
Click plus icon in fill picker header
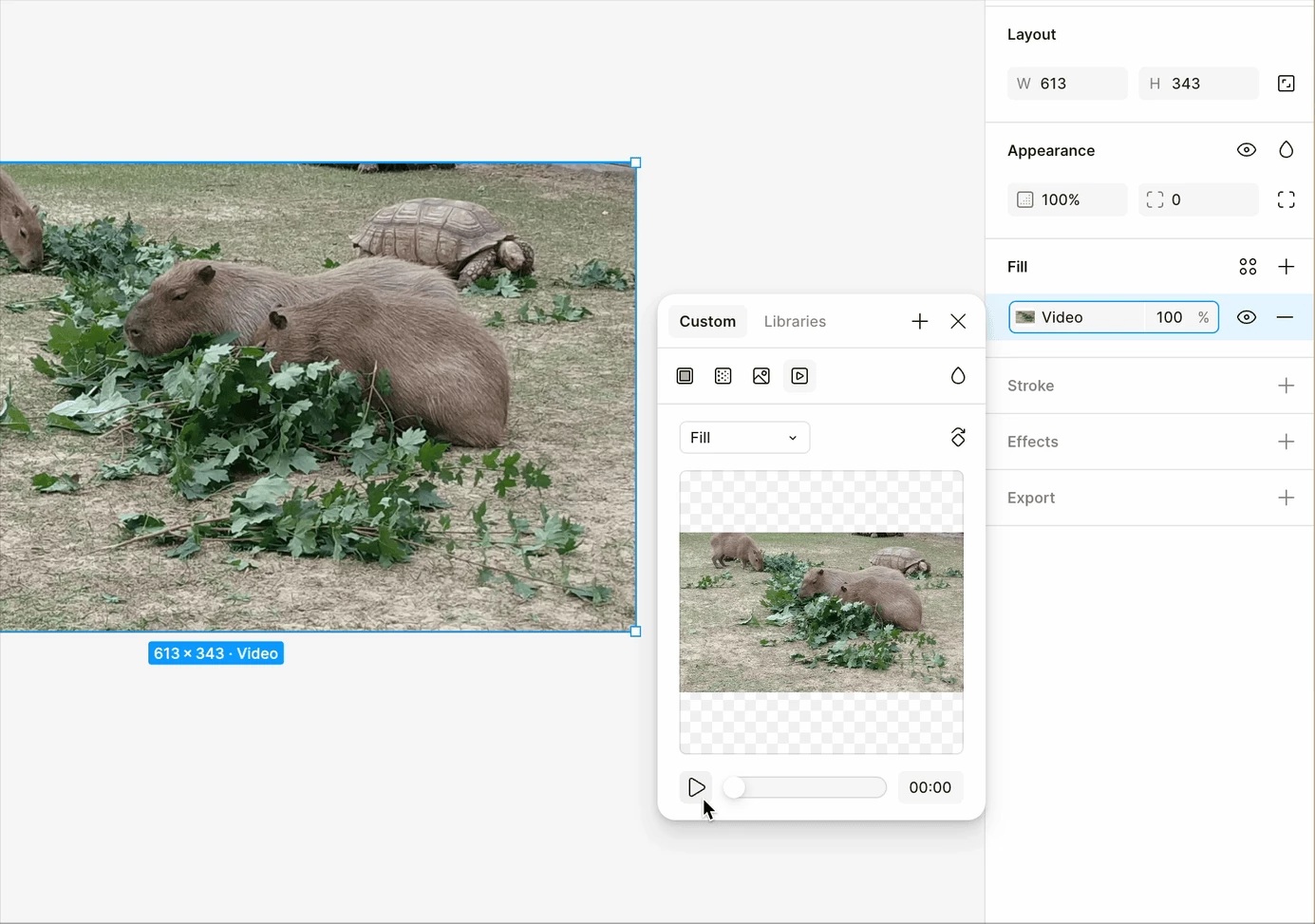(x=919, y=321)
